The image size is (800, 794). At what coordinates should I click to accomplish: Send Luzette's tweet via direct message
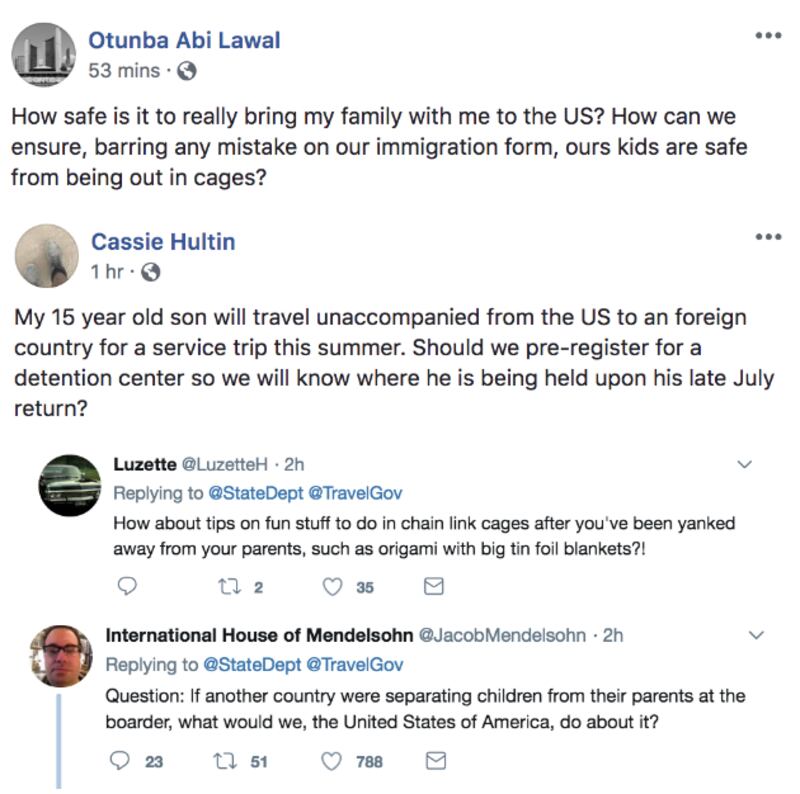pyautogui.click(x=433, y=587)
